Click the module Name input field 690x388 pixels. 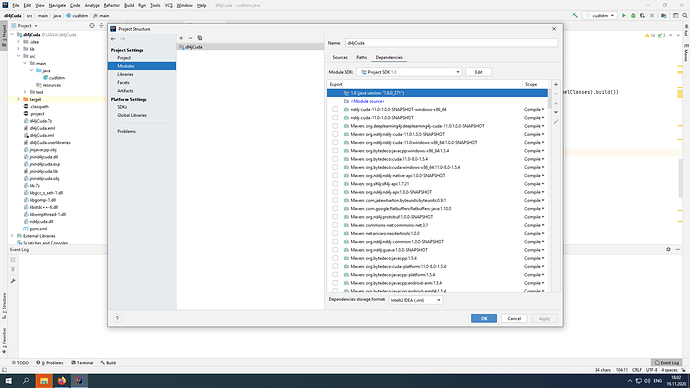click(x=451, y=43)
